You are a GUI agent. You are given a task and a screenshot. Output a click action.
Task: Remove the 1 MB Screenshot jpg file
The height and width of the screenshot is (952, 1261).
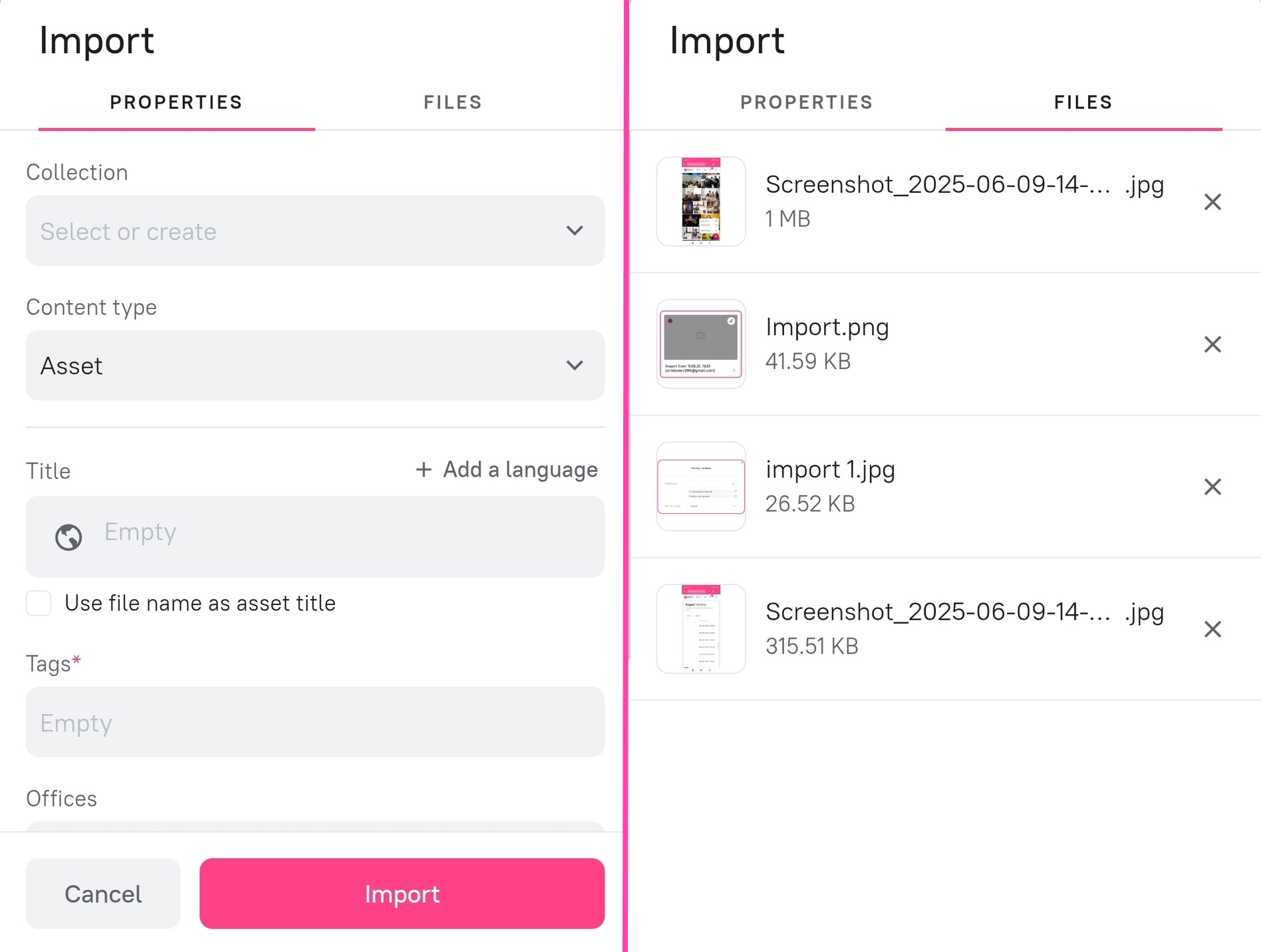1212,202
